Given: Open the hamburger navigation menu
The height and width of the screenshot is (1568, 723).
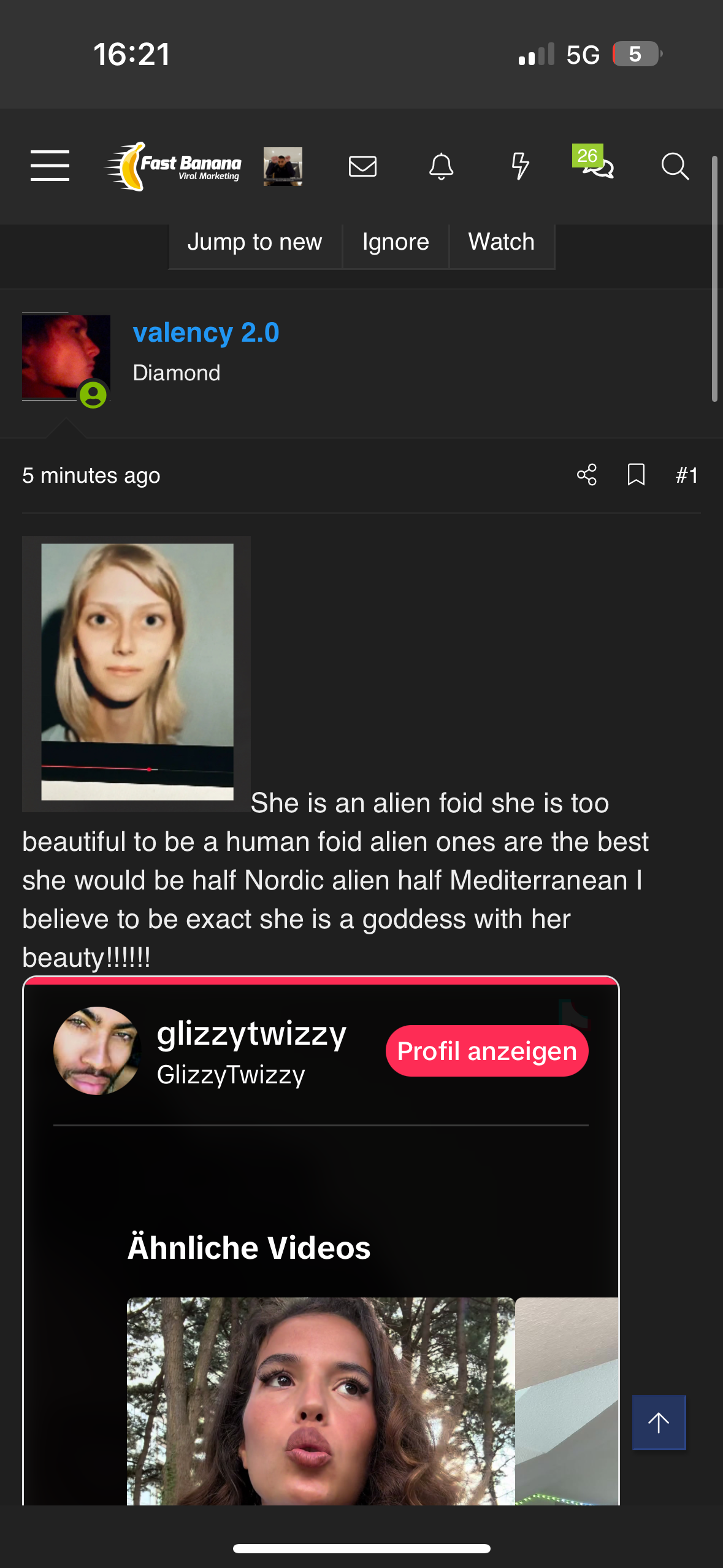Looking at the screenshot, I should tap(50, 166).
